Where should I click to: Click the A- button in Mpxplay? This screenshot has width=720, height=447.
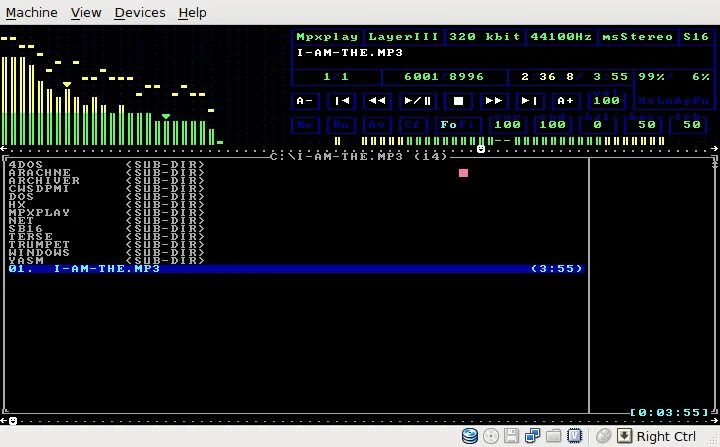point(305,101)
